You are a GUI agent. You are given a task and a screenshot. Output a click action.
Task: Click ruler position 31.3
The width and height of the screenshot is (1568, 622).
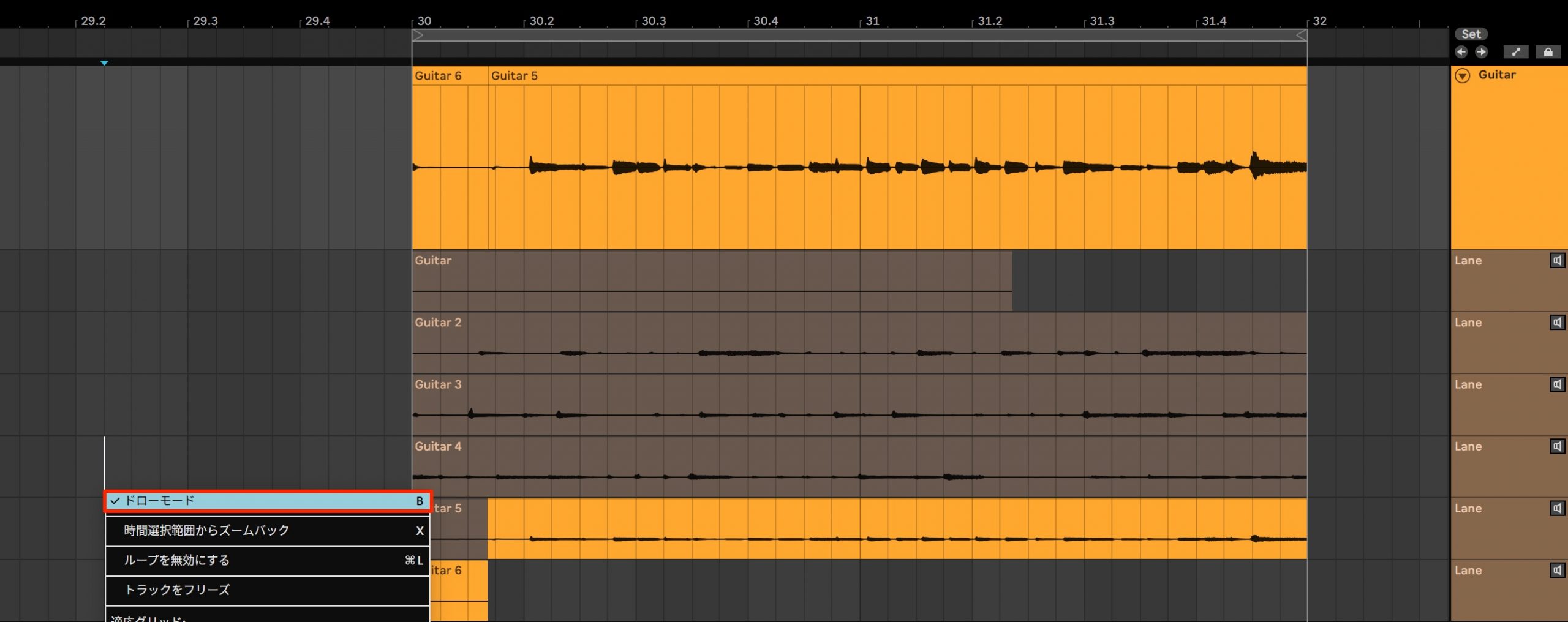click(x=1102, y=21)
